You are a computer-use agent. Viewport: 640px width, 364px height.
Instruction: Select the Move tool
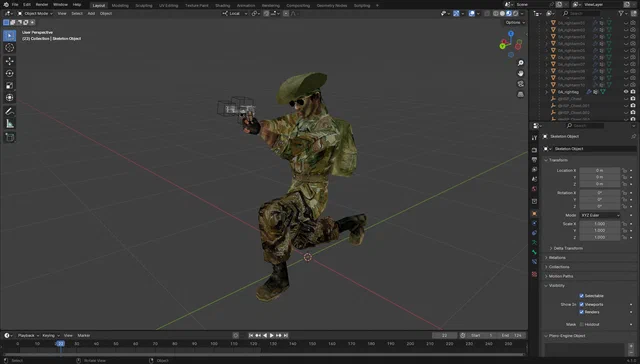click(x=9, y=61)
